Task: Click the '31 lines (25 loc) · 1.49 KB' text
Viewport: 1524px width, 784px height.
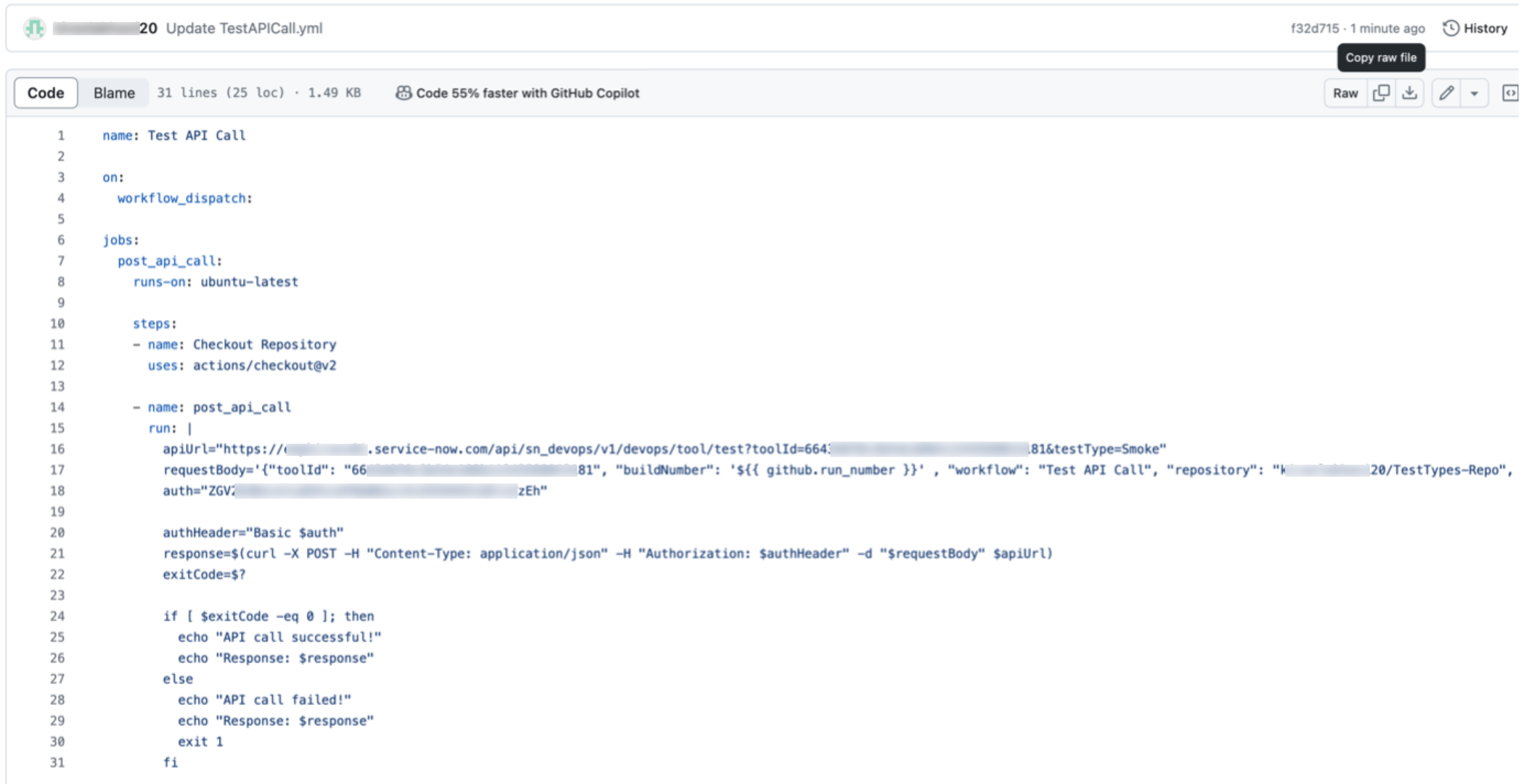Action: pyautogui.click(x=258, y=93)
